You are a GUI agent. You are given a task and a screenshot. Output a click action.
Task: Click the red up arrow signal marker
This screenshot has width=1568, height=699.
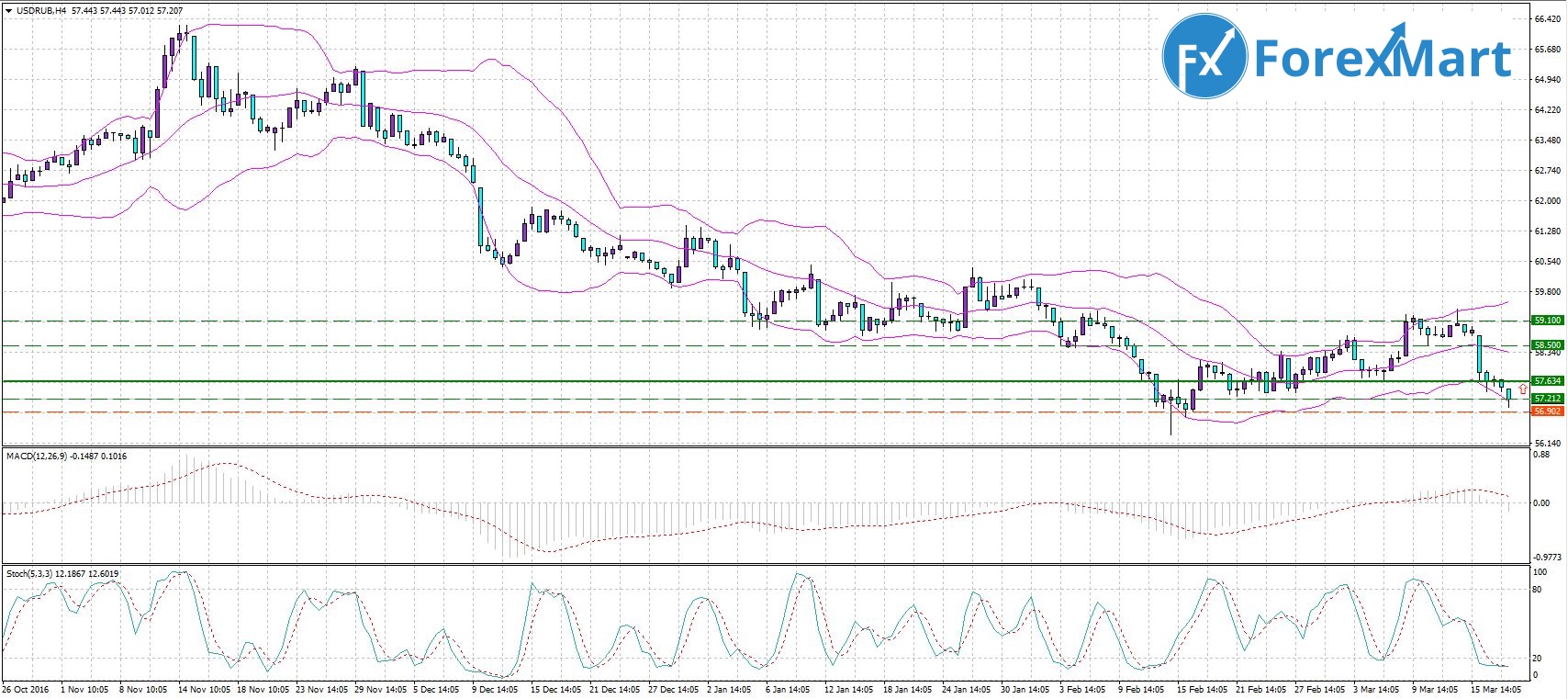(1523, 389)
